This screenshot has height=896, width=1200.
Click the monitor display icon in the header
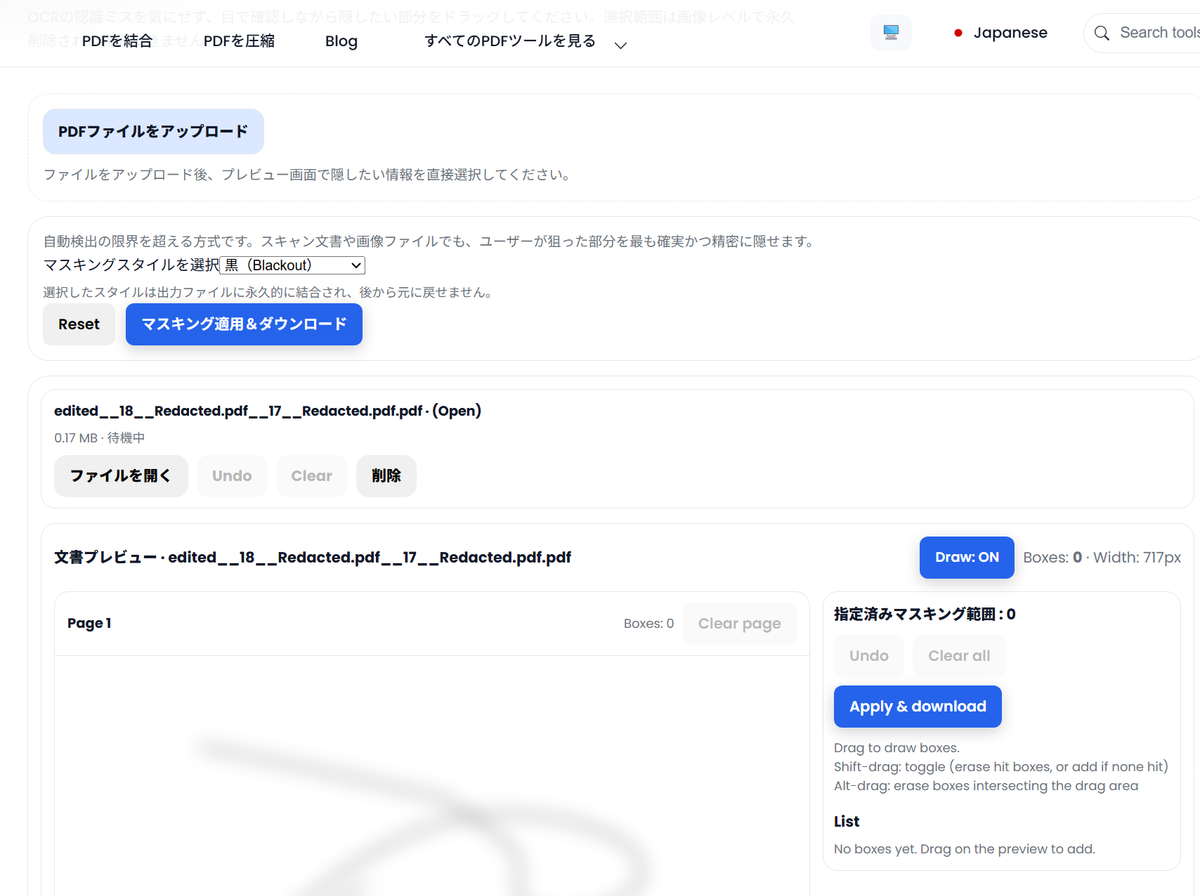tap(890, 32)
